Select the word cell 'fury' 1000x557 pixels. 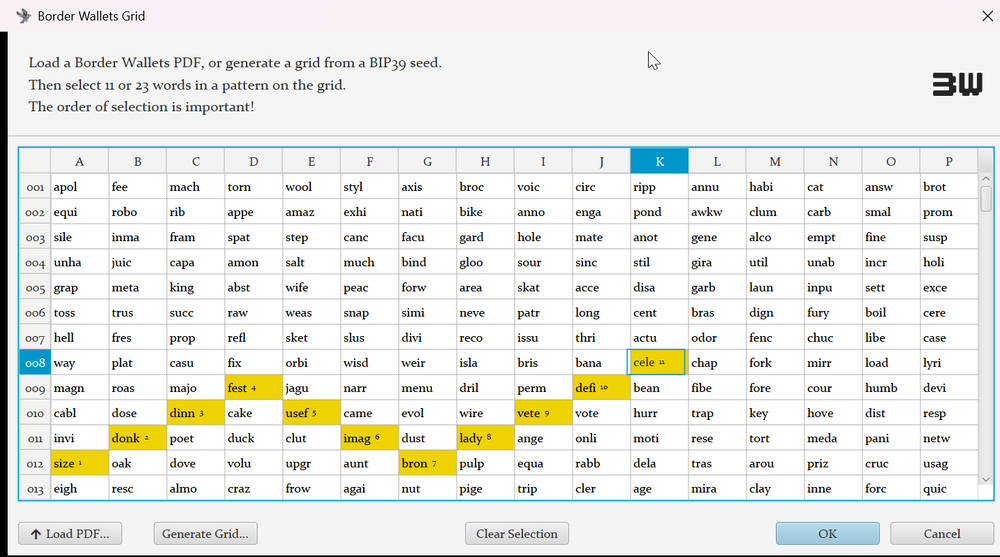(833, 313)
